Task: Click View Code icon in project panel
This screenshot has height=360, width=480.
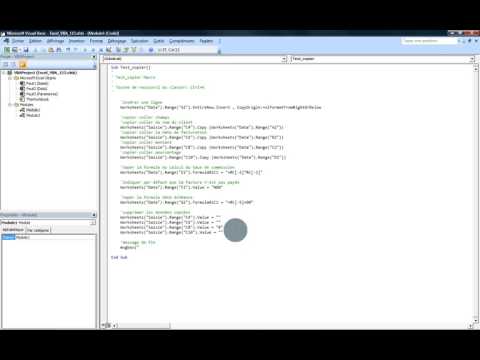Action: pos(6,64)
